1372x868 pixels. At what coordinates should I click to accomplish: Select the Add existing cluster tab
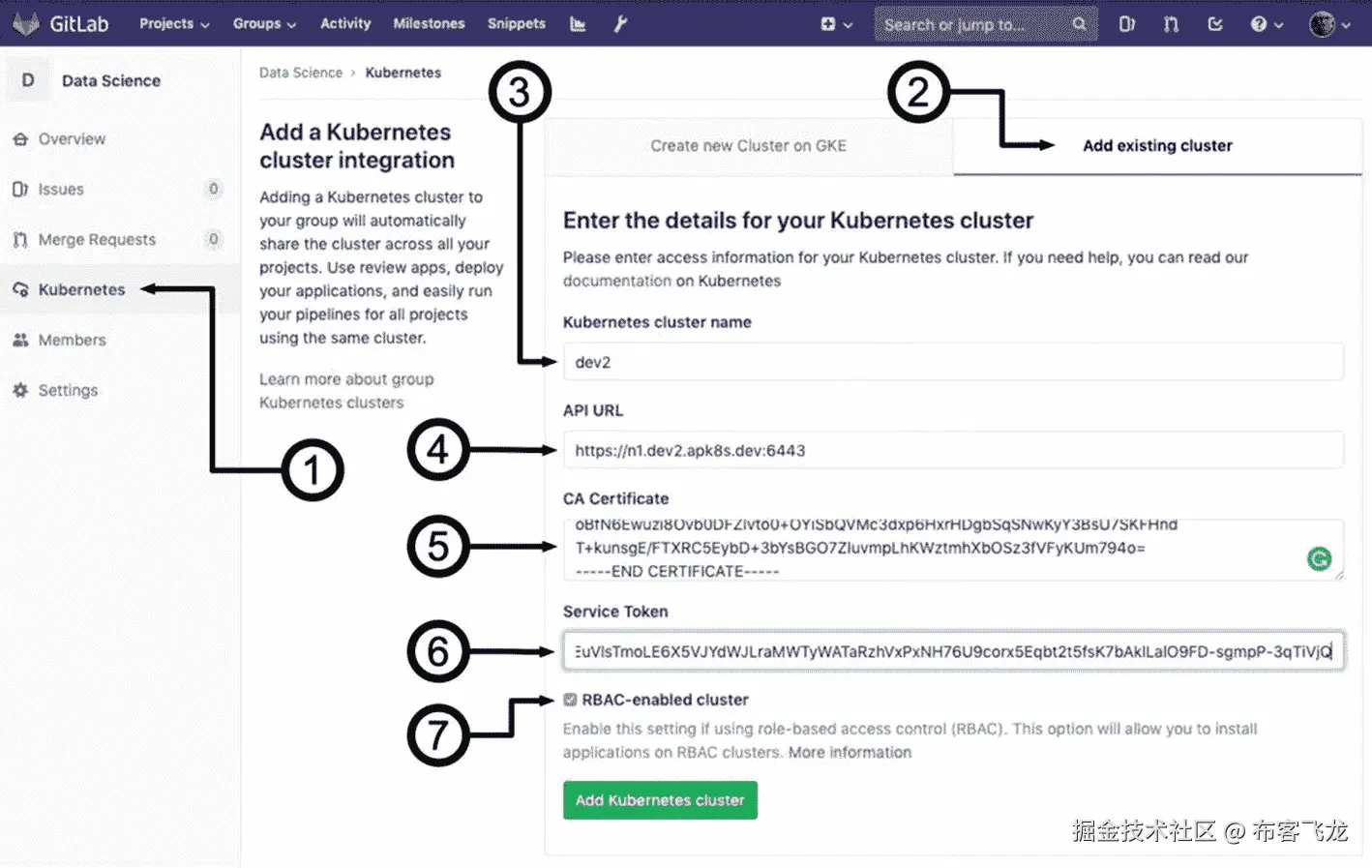[1157, 146]
